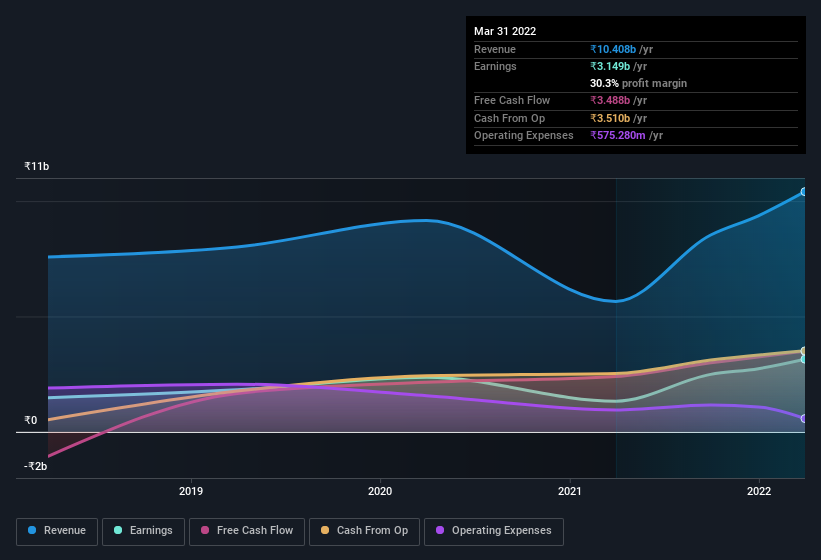Click the Earnings label in tooltip

point(495,66)
